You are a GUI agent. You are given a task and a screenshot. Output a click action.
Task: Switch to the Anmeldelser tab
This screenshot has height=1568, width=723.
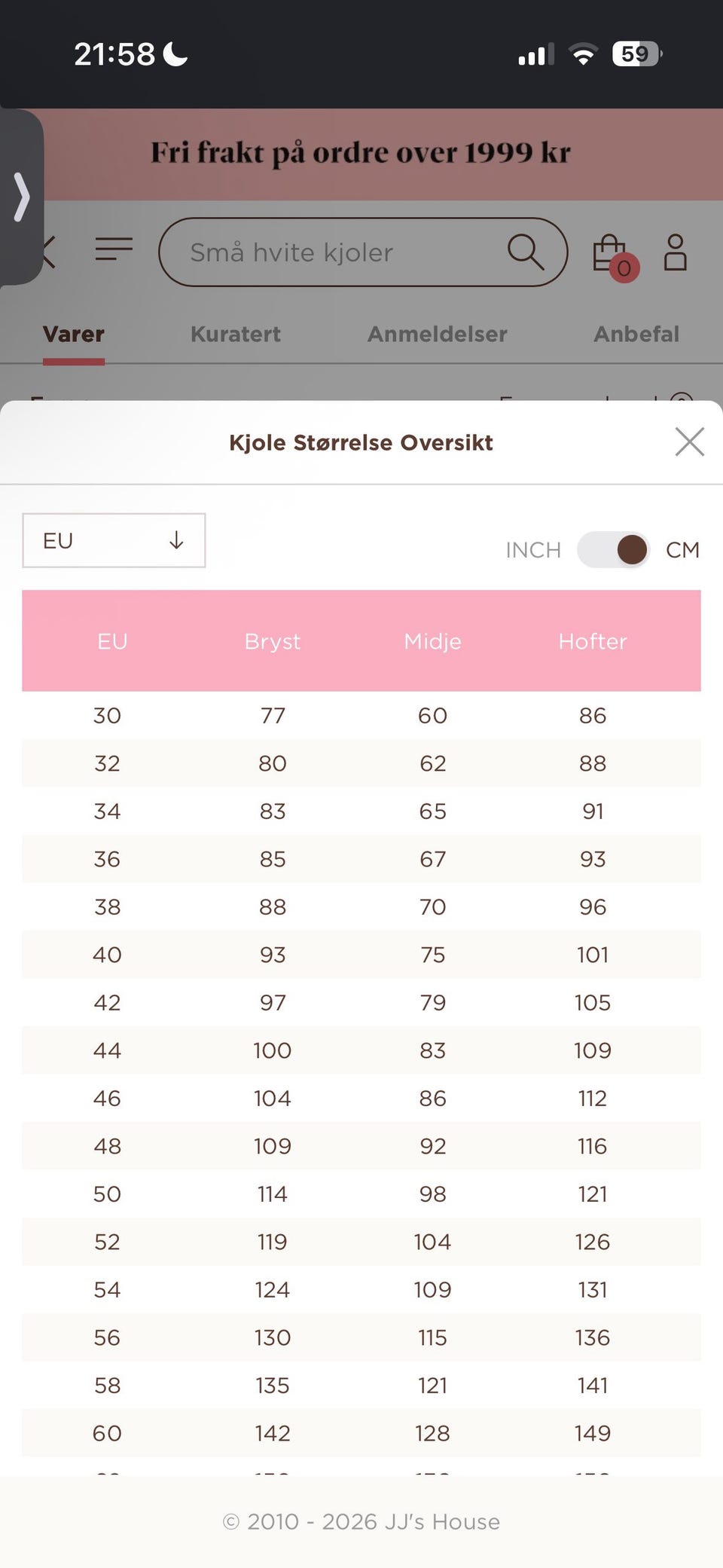(x=438, y=334)
